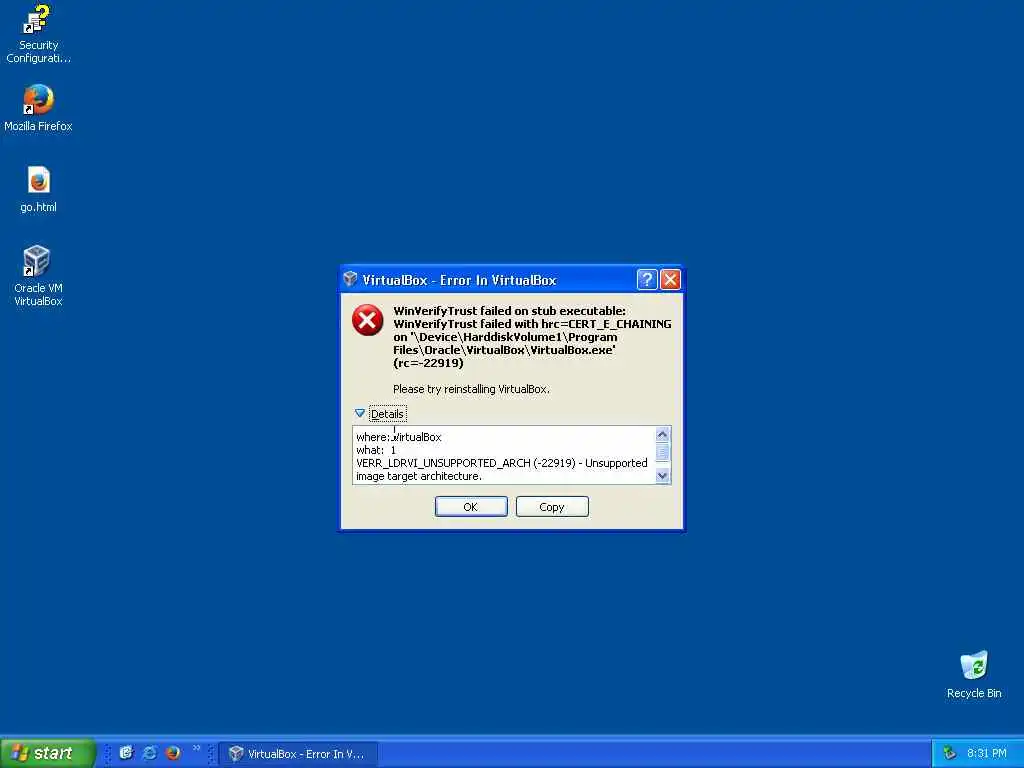Click the Details label
The image size is (1024, 768).
tap(387, 414)
